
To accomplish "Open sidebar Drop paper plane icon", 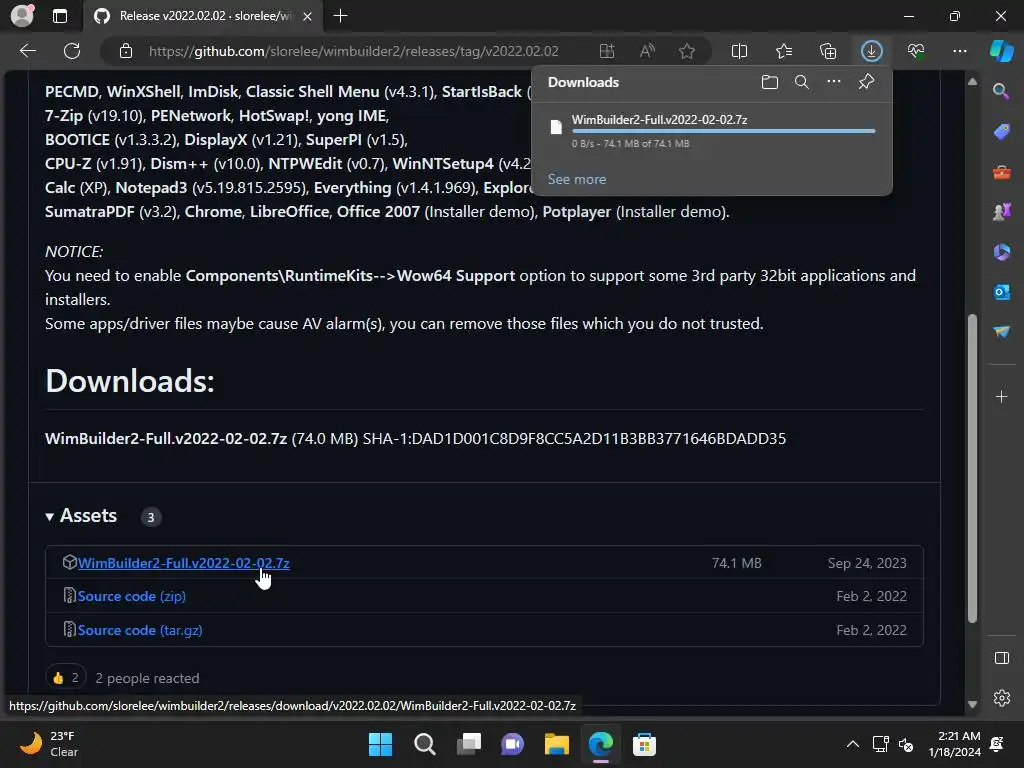I will click(1002, 332).
